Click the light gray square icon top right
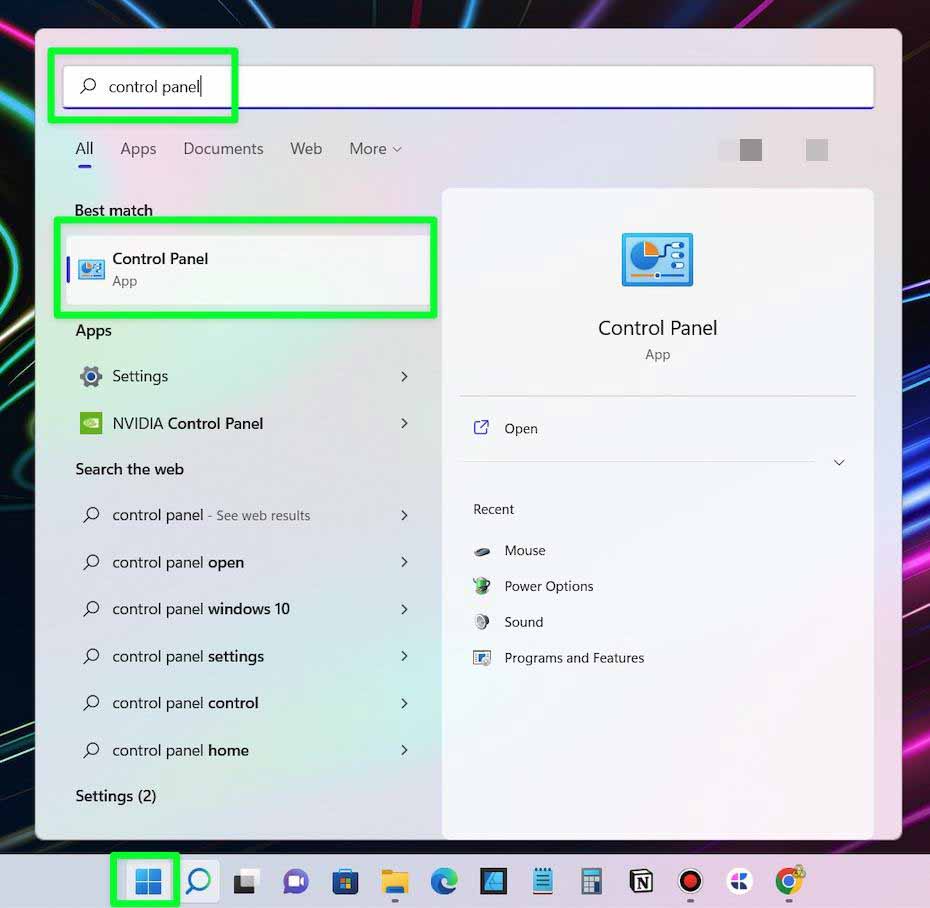This screenshot has height=908, width=930. point(816,149)
